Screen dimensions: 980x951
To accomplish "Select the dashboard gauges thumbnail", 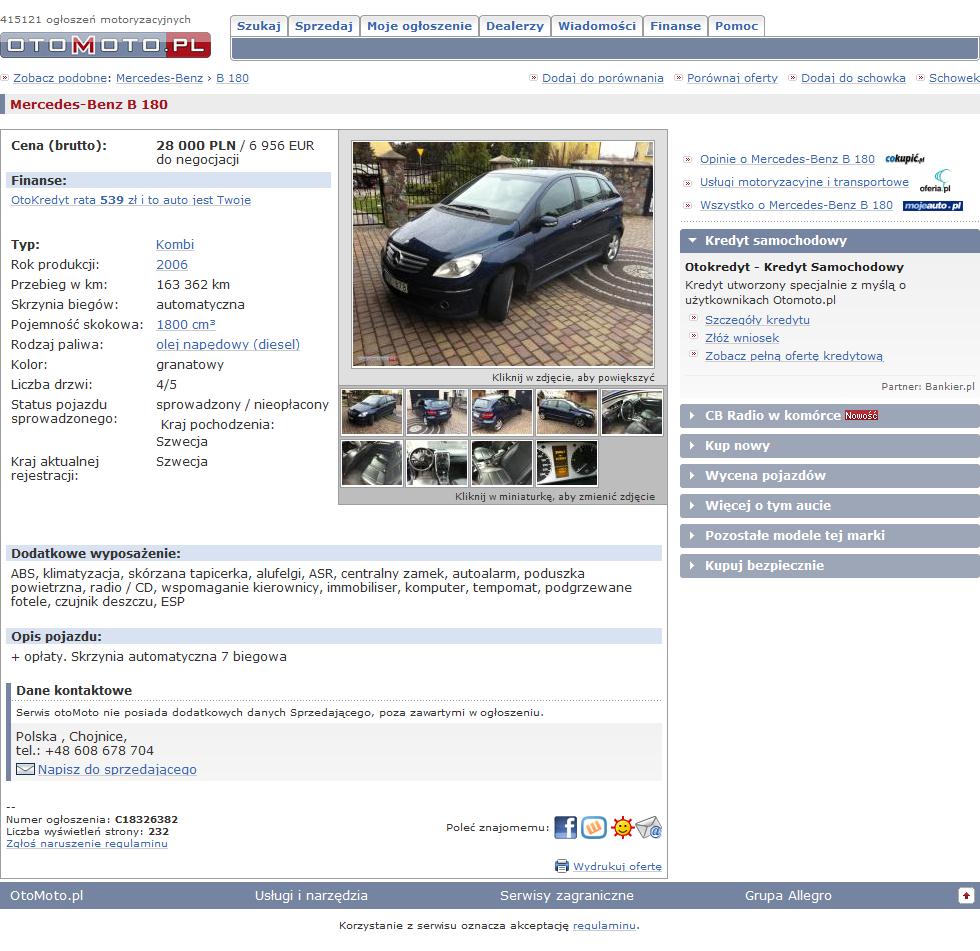I will (567, 463).
